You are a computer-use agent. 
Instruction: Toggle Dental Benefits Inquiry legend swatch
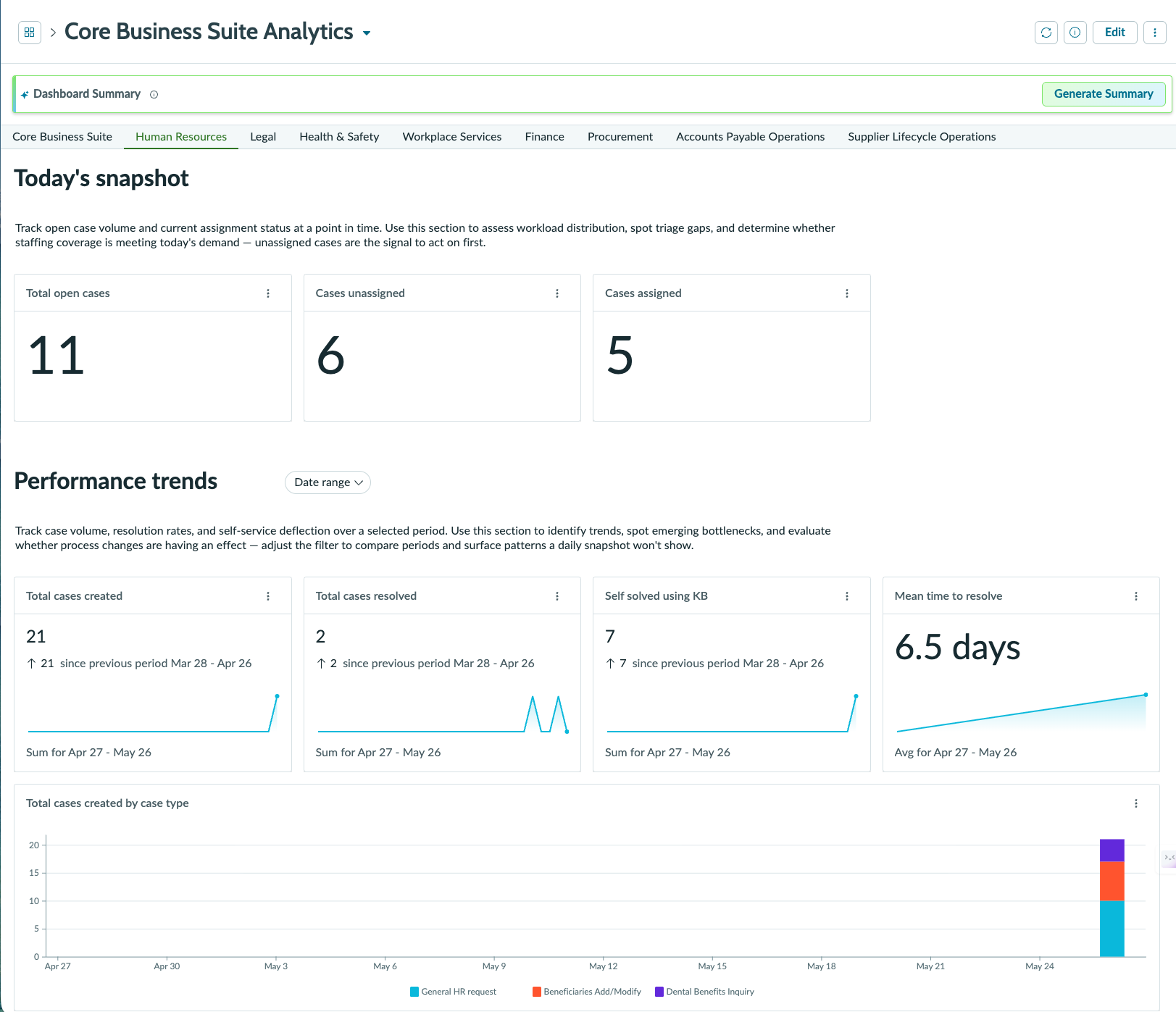pyautogui.click(x=659, y=992)
